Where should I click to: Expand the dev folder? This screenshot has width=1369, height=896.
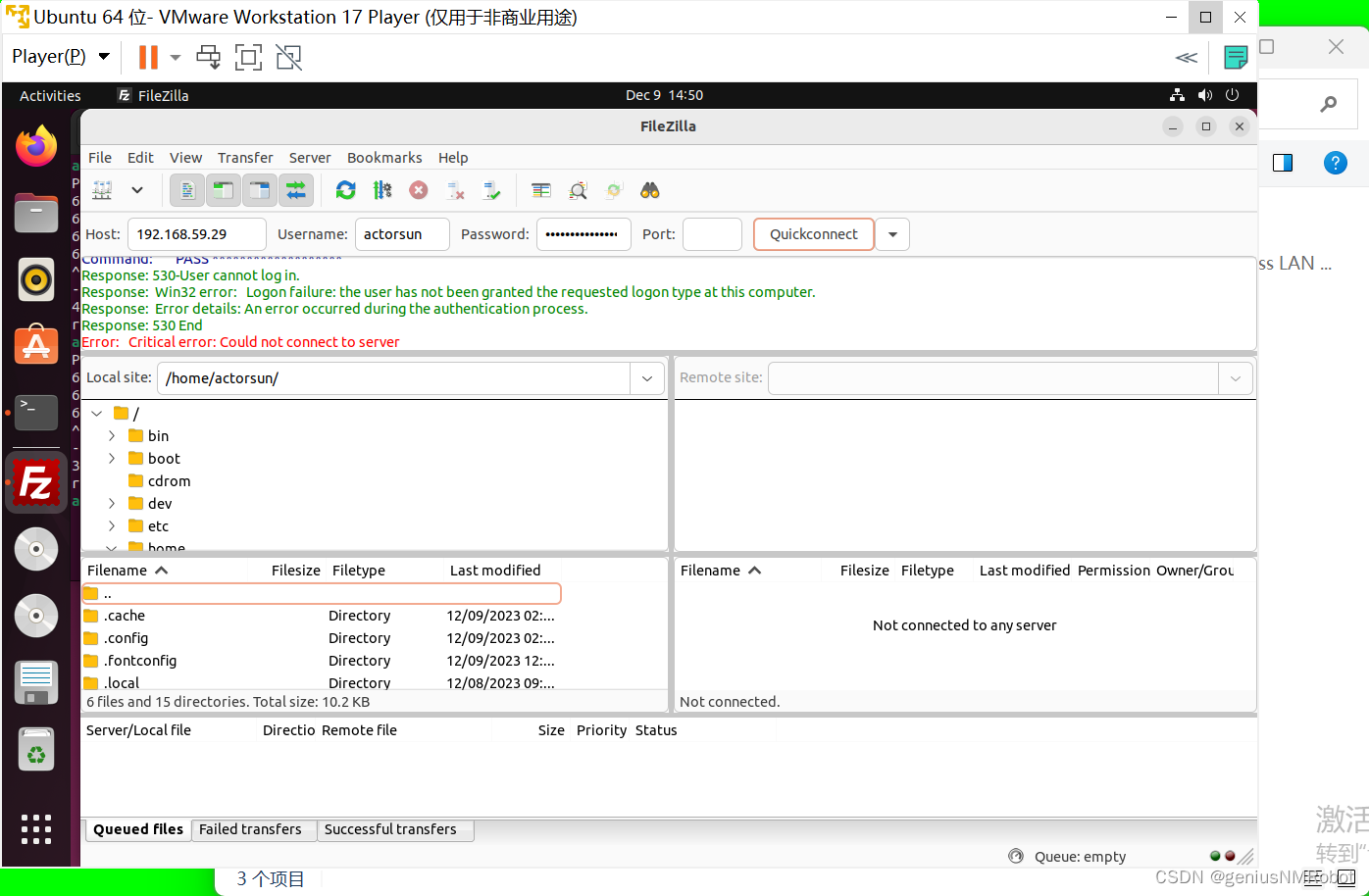coord(112,504)
